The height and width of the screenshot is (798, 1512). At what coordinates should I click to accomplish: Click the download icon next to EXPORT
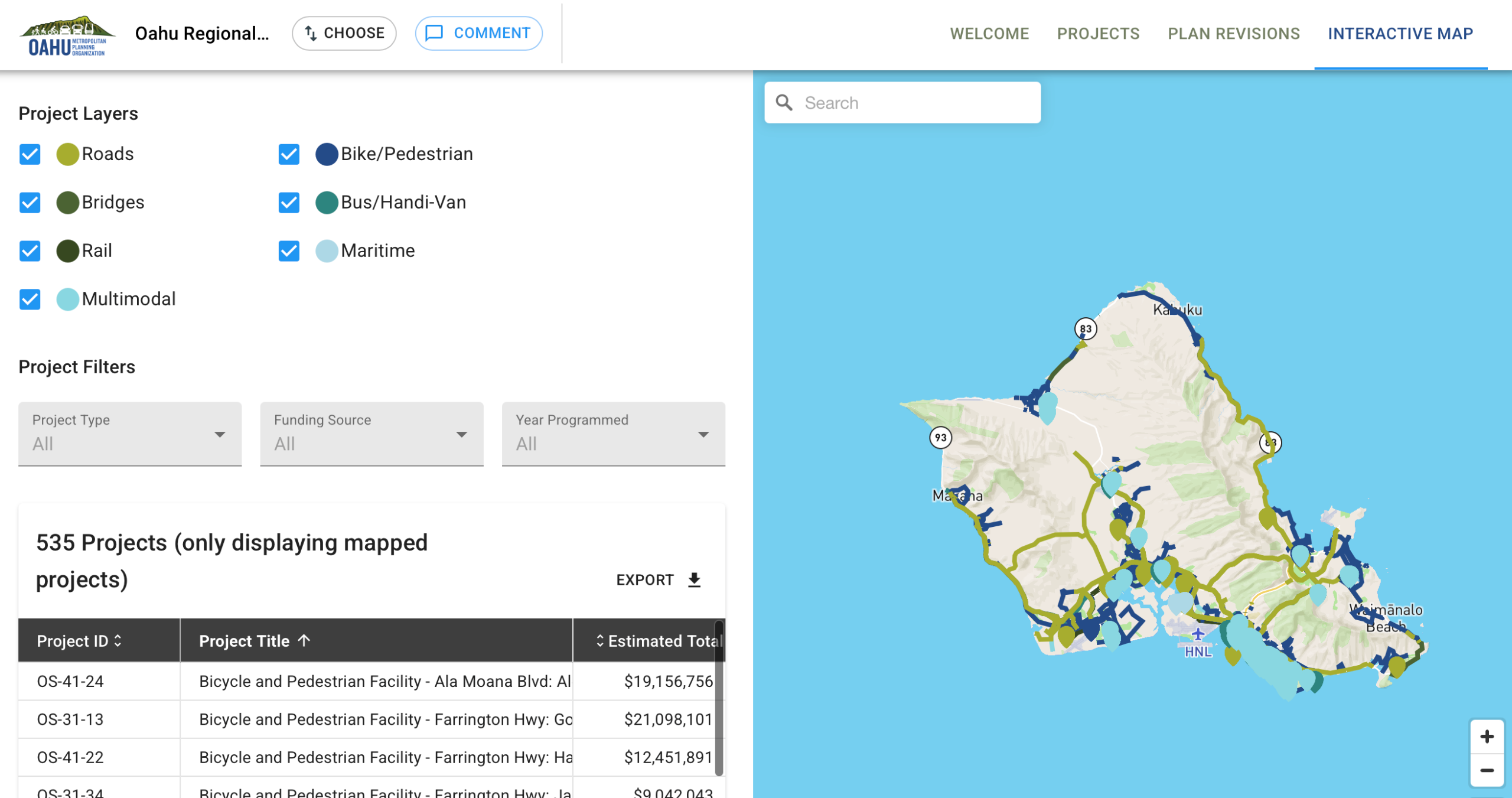(695, 579)
